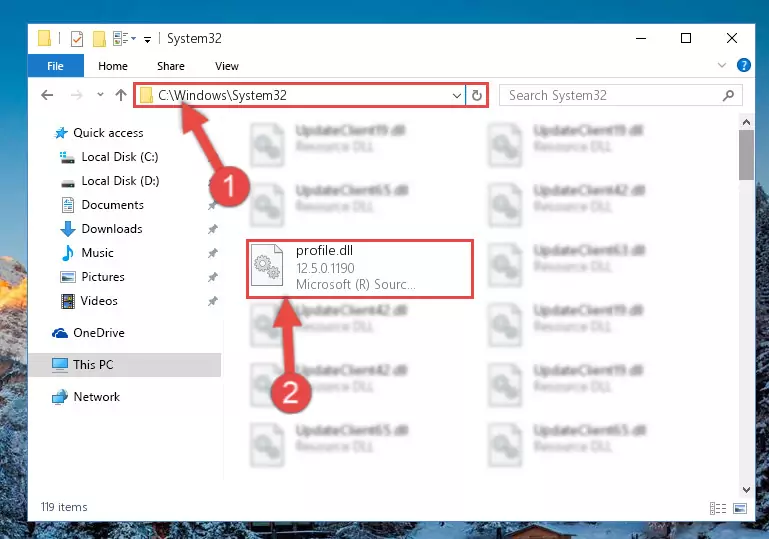
Task: Click the pin icon next to Videos
Action: point(212,301)
